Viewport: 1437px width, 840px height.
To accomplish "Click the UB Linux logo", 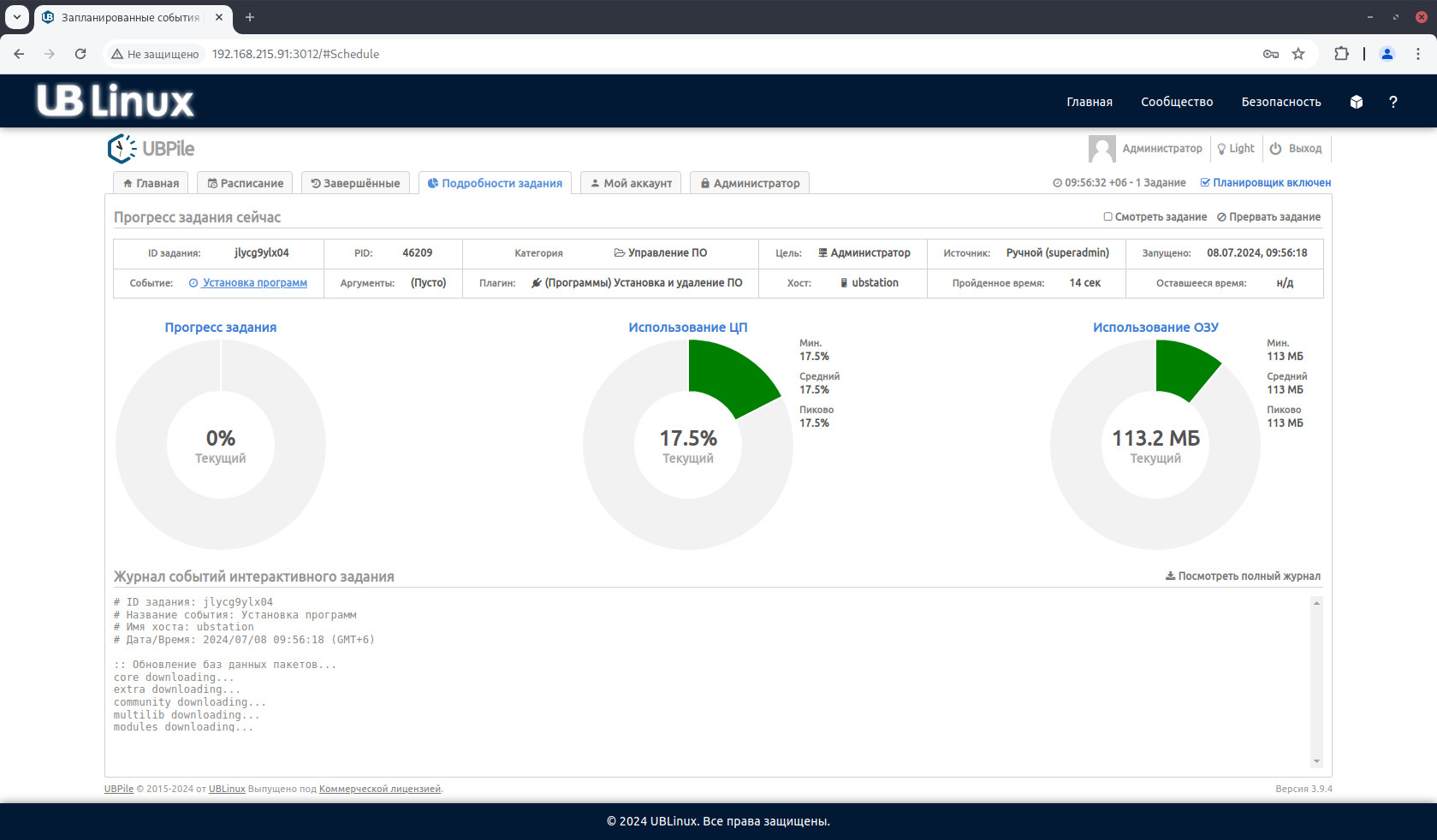I will [x=116, y=101].
